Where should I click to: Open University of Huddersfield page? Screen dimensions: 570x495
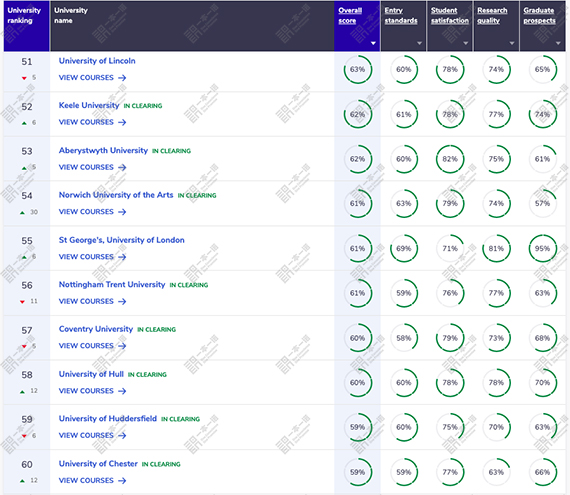108,419
